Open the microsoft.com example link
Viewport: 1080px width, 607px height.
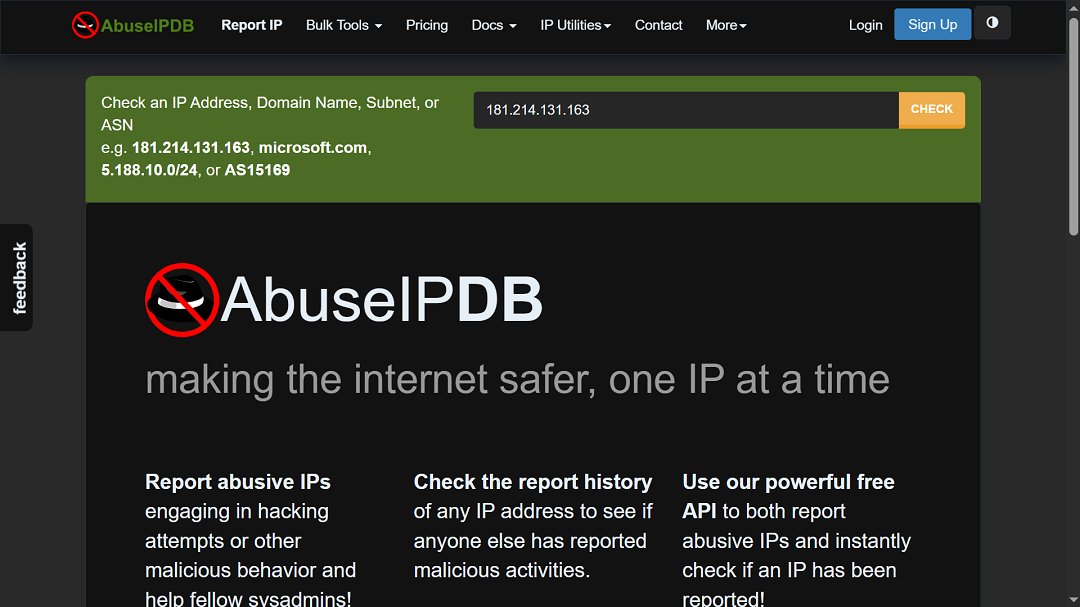312,147
